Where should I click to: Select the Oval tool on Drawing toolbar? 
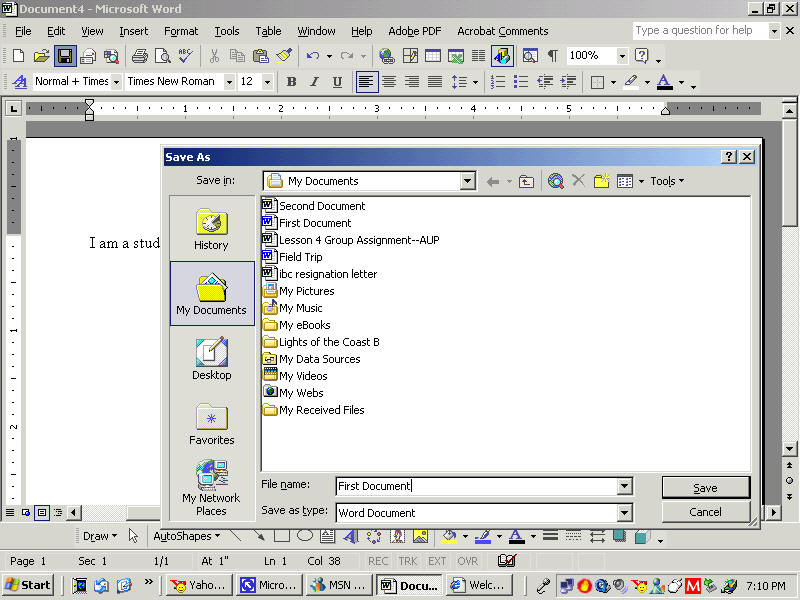pyautogui.click(x=305, y=536)
